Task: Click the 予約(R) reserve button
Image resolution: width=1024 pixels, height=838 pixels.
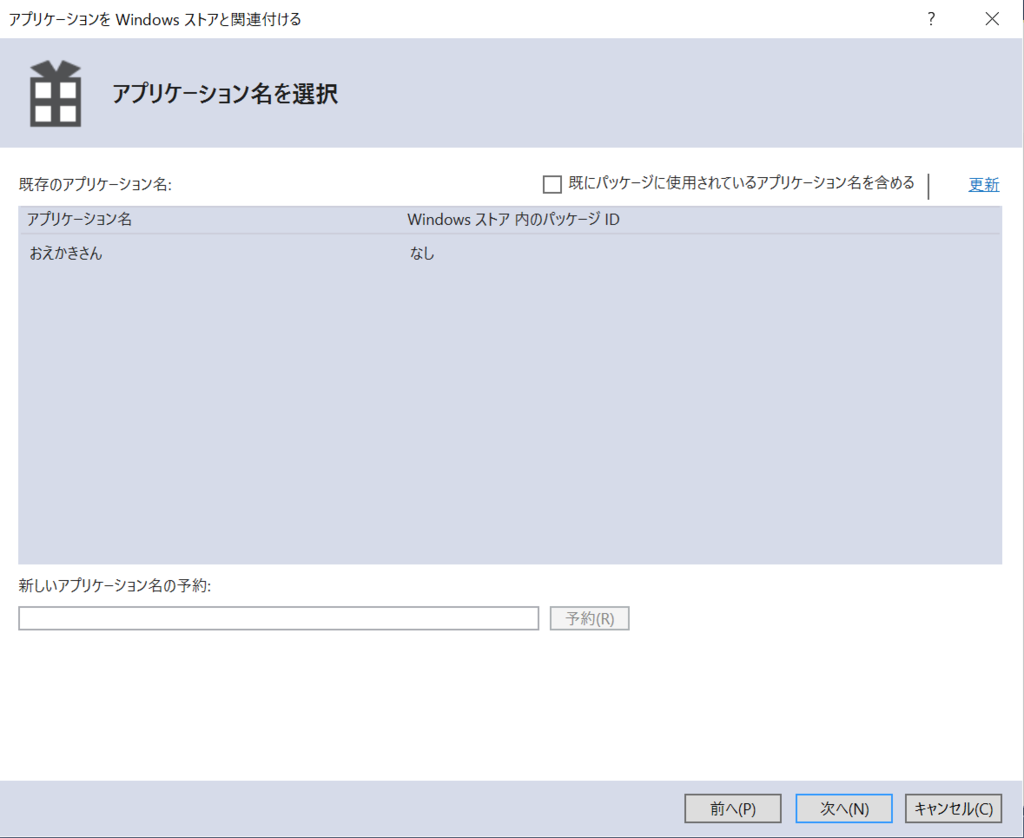Action: click(590, 619)
